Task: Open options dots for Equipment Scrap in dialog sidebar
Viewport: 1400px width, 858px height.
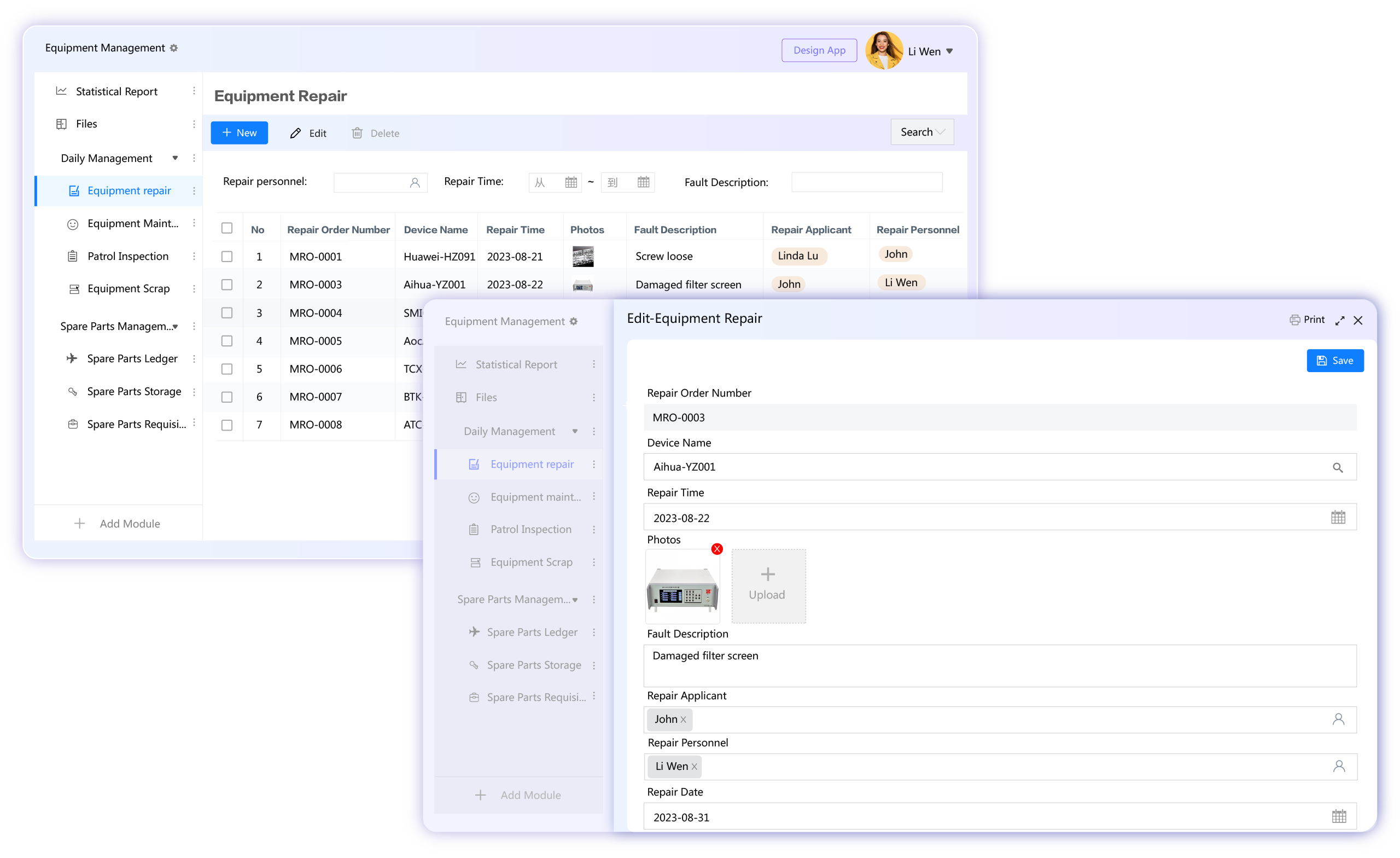Action: 594,563
